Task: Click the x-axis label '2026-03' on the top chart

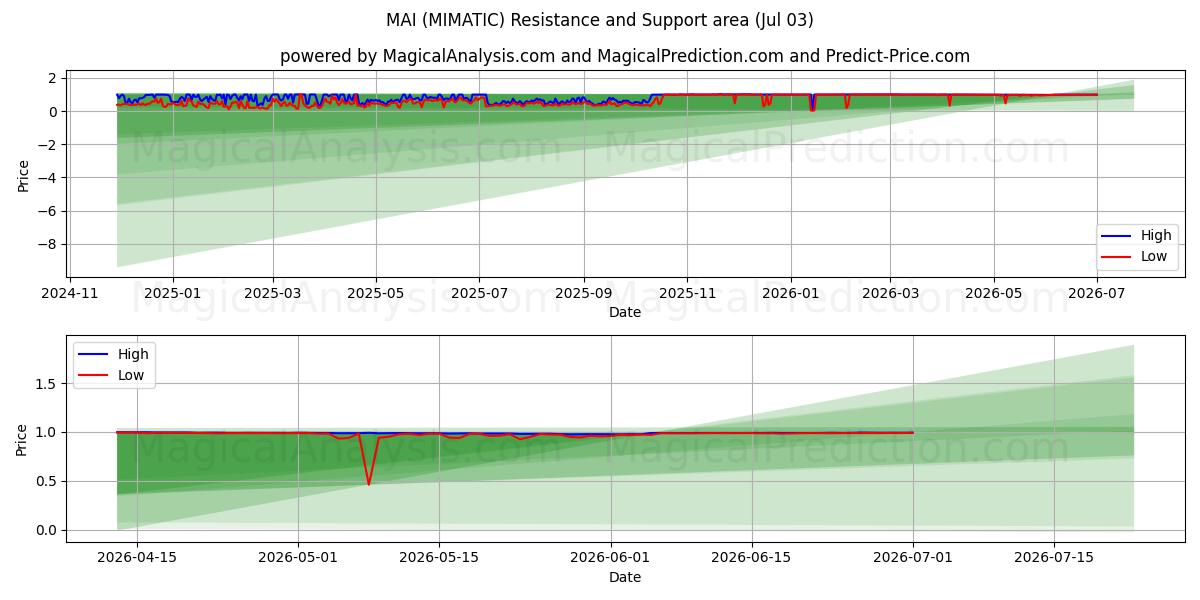Action: click(x=891, y=294)
